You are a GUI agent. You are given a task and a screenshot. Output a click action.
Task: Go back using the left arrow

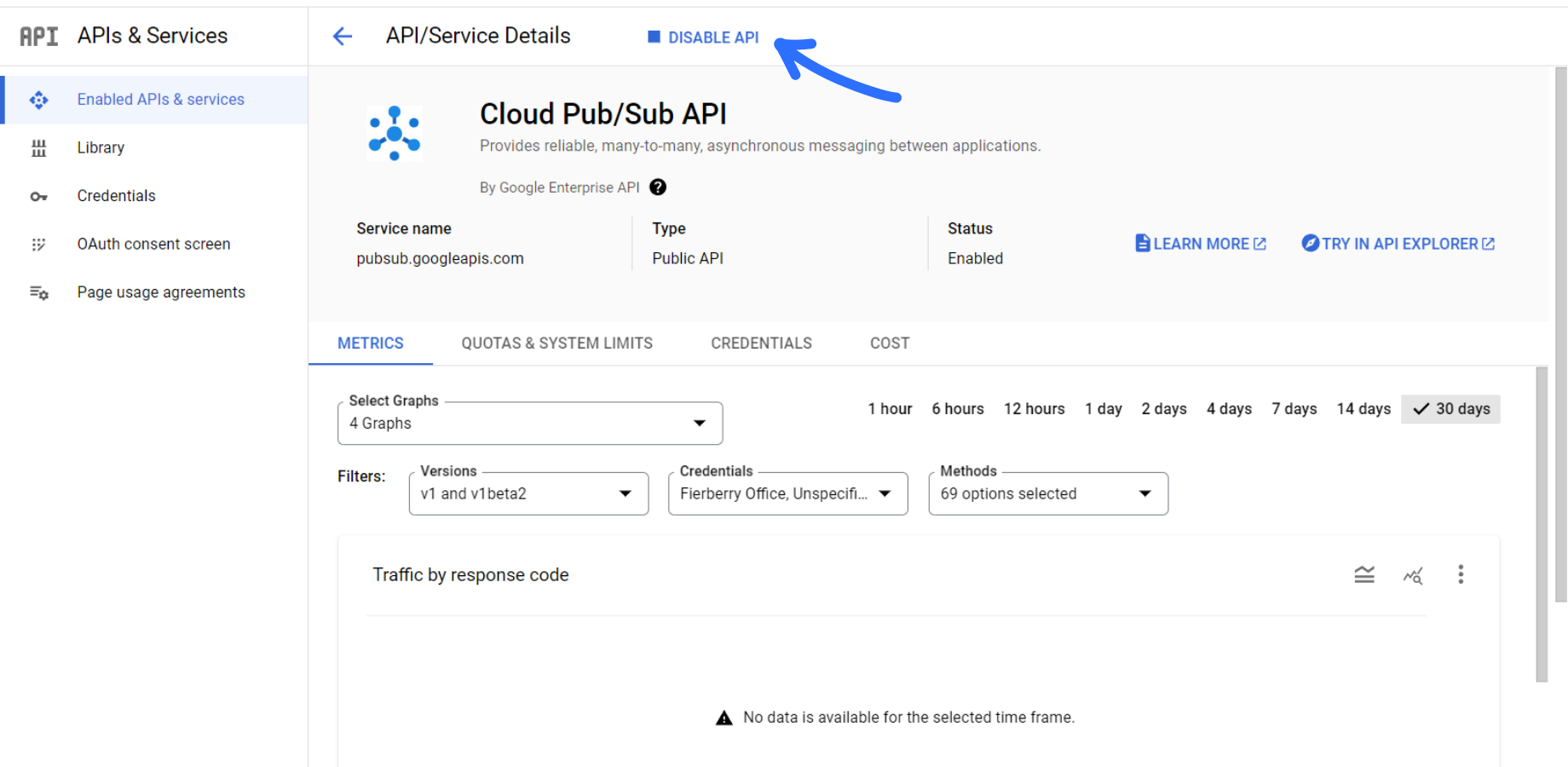point(343,36)
